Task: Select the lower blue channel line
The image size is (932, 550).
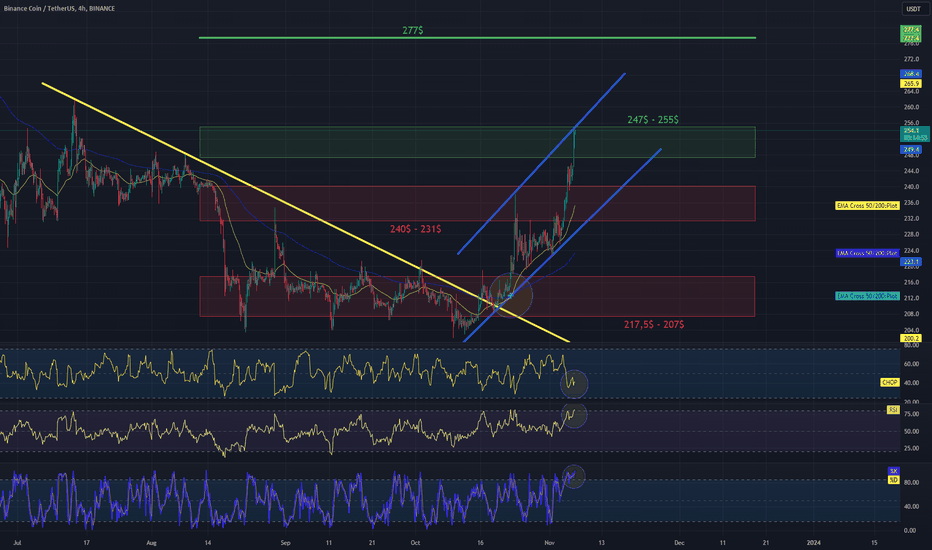Action: (562, 245)
